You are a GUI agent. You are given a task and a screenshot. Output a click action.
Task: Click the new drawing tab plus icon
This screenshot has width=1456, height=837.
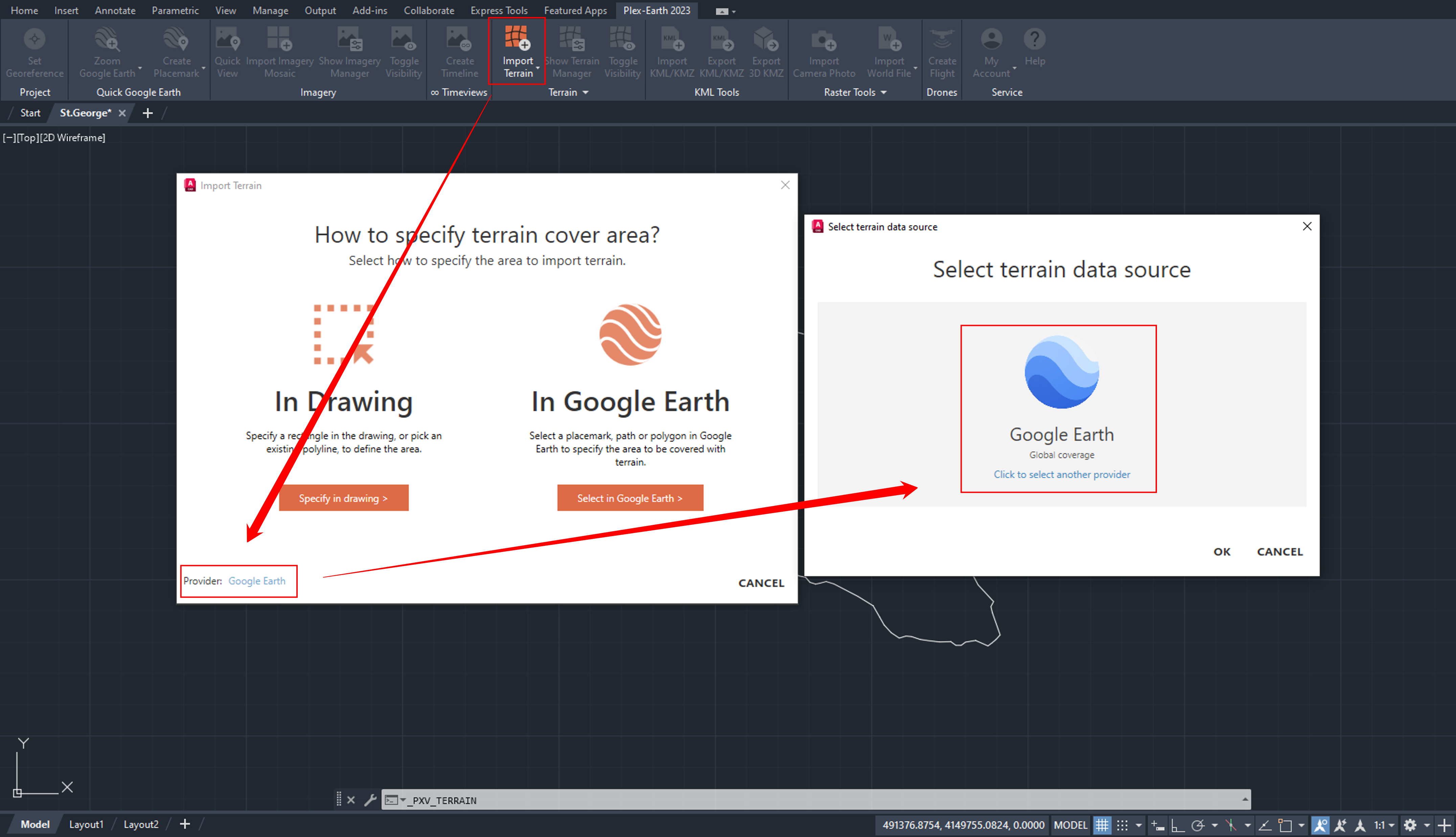(x=148, y=113)
